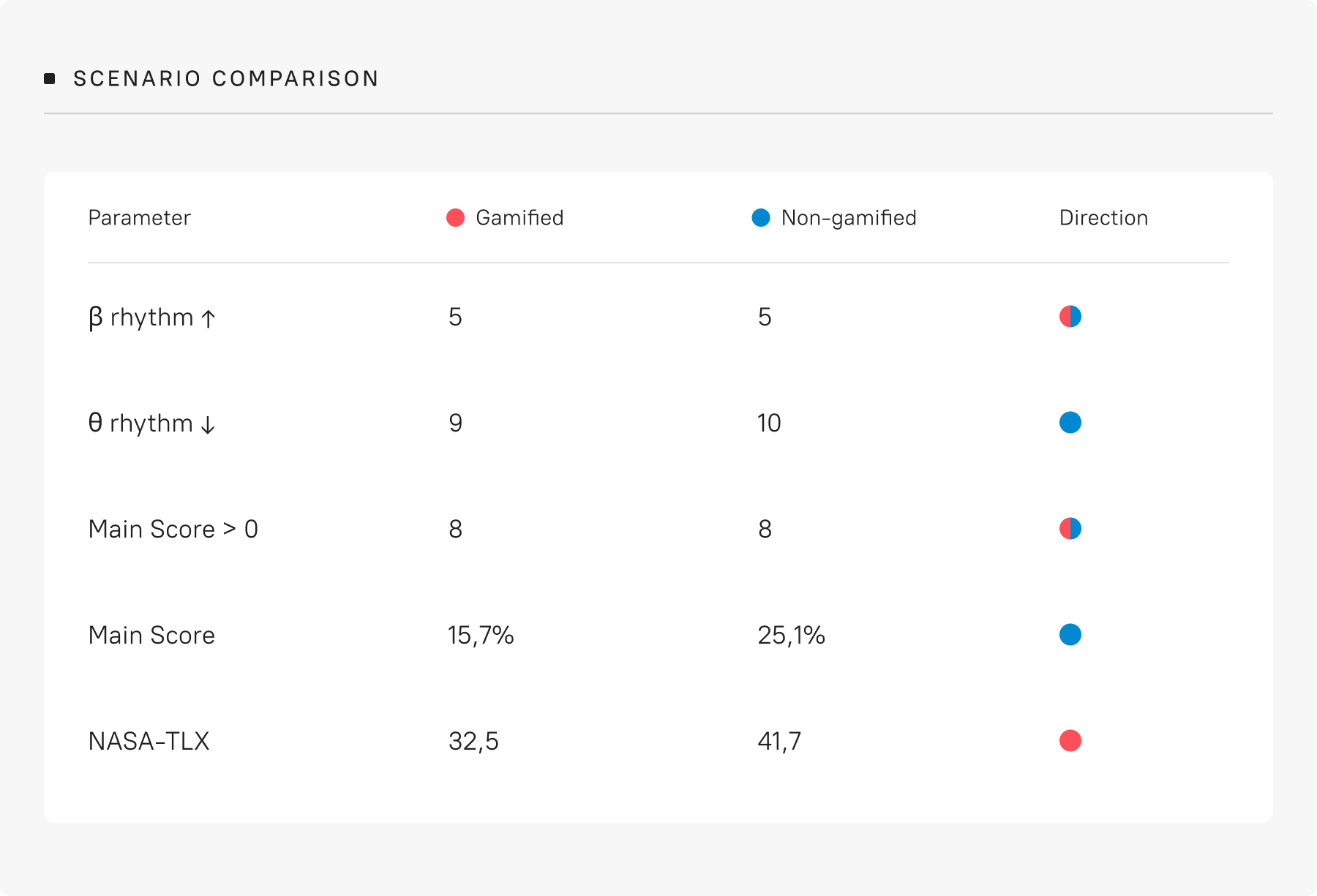Click the 41,7 Non-gamified NASA-TLX value
This screenshot has height=896, width=1317.
click(x=779, y=741)
